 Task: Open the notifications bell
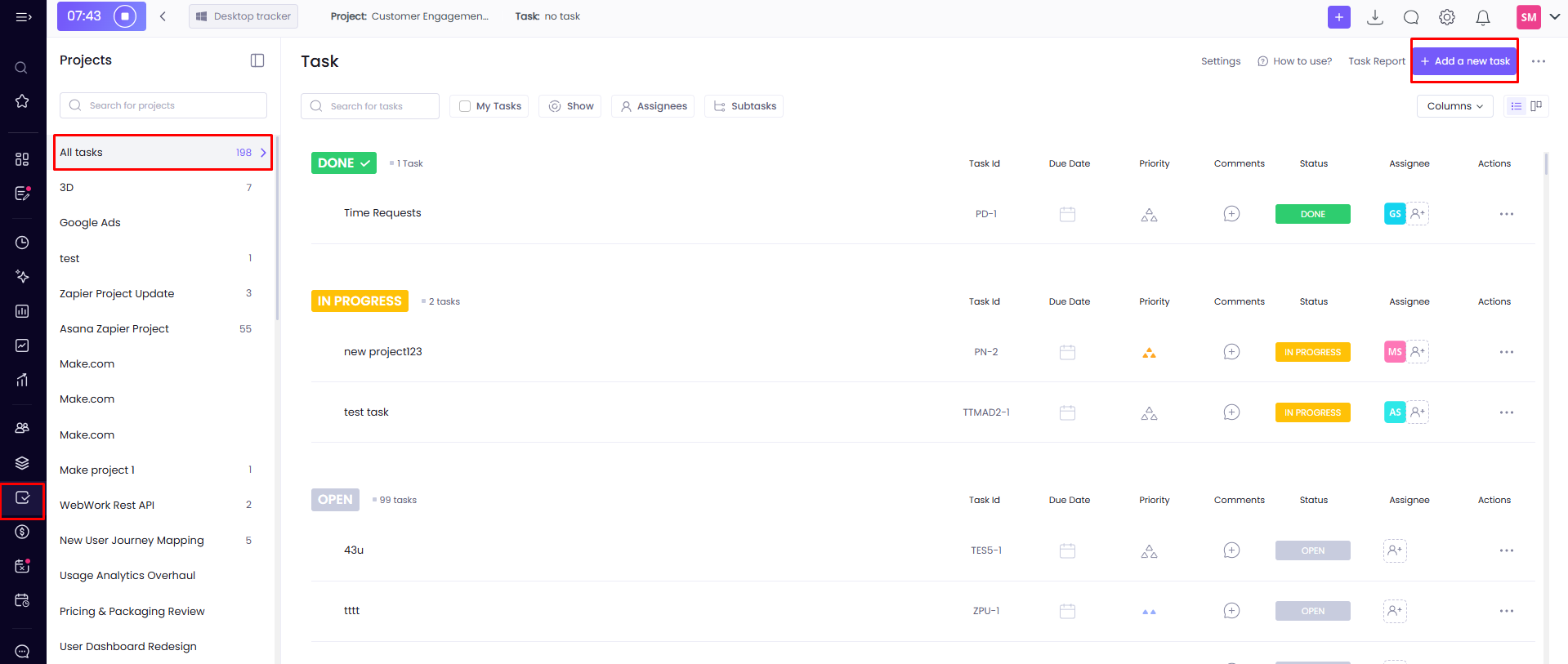(1483, 17)
